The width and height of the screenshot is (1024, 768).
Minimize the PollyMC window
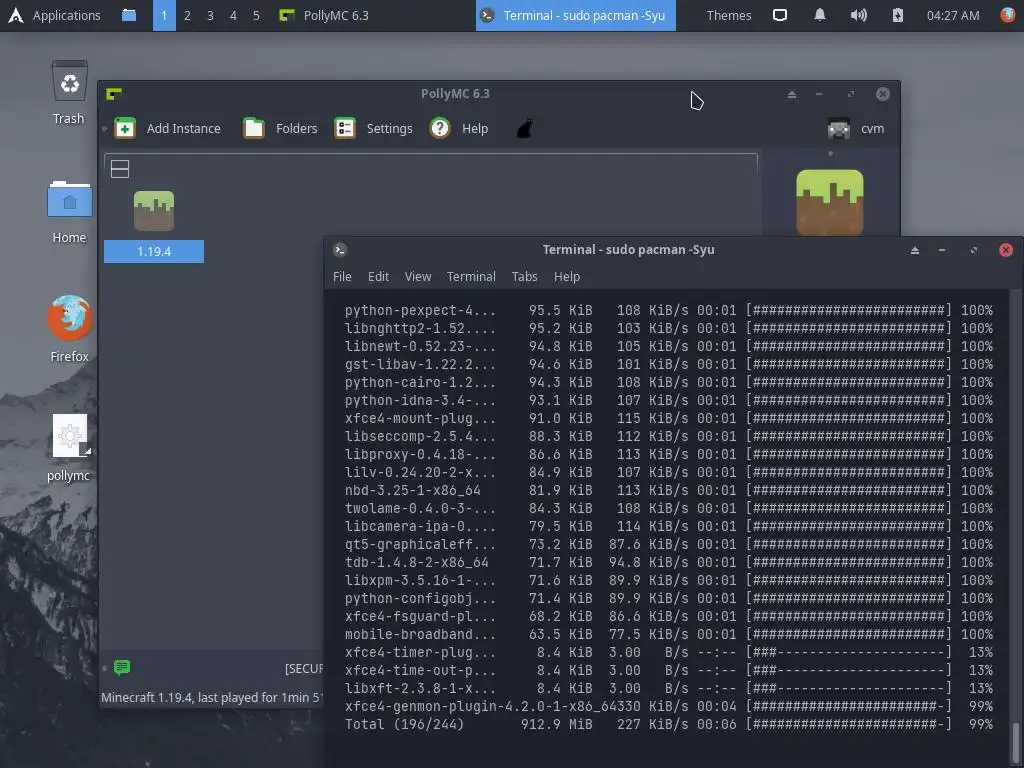pos(819,94)
